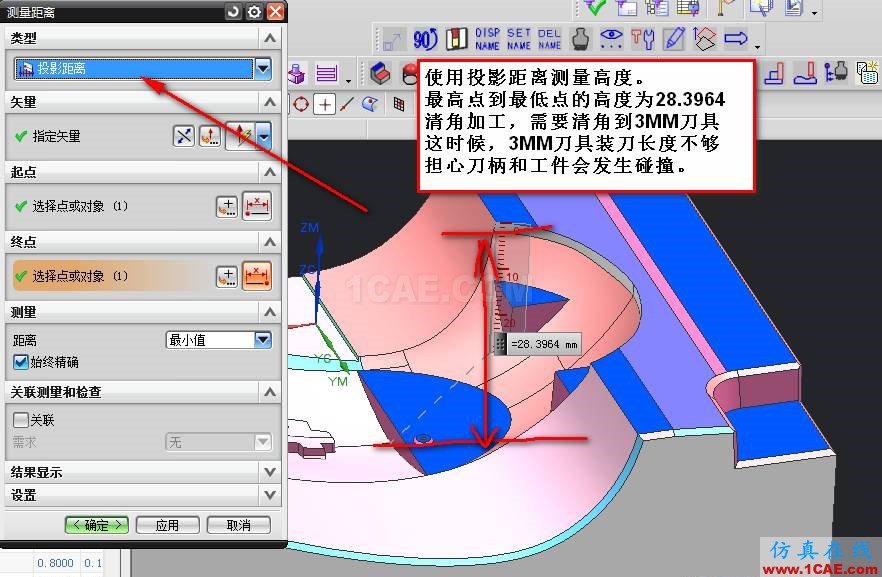Click the layered sheets with arrow icon

[704, 39]
